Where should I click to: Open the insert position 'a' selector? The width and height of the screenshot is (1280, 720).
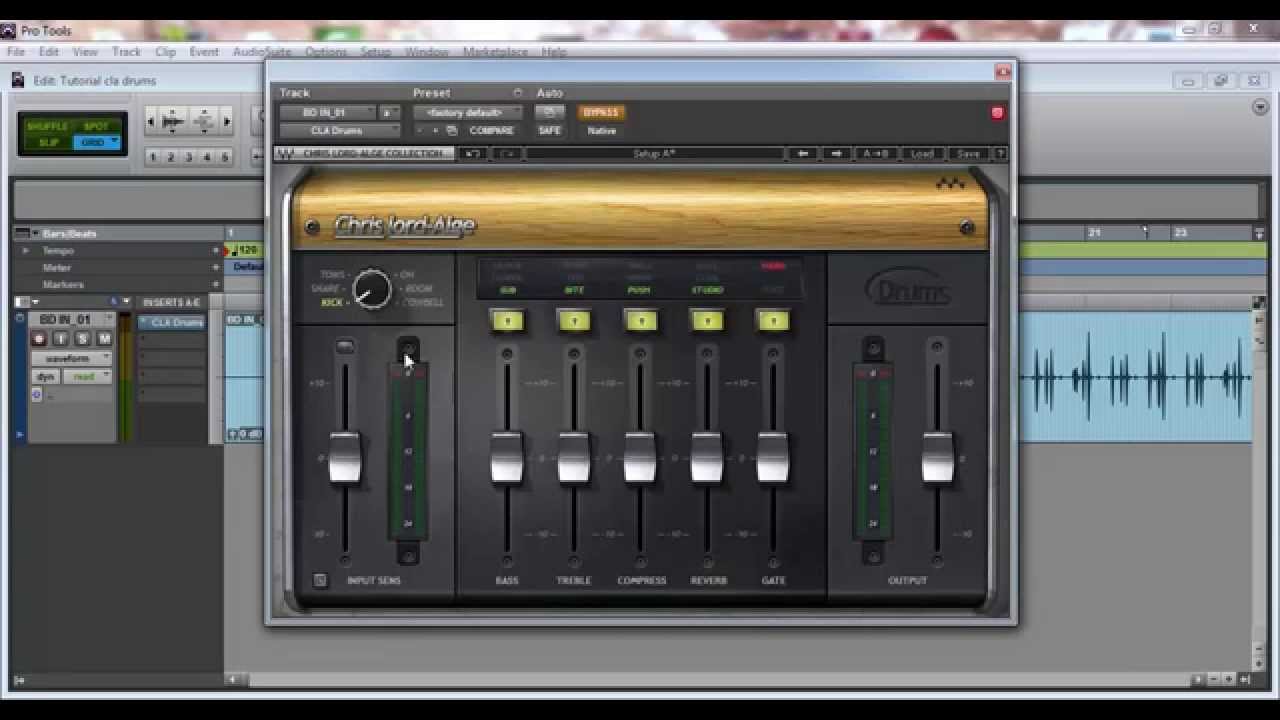(x=390, y=113)
